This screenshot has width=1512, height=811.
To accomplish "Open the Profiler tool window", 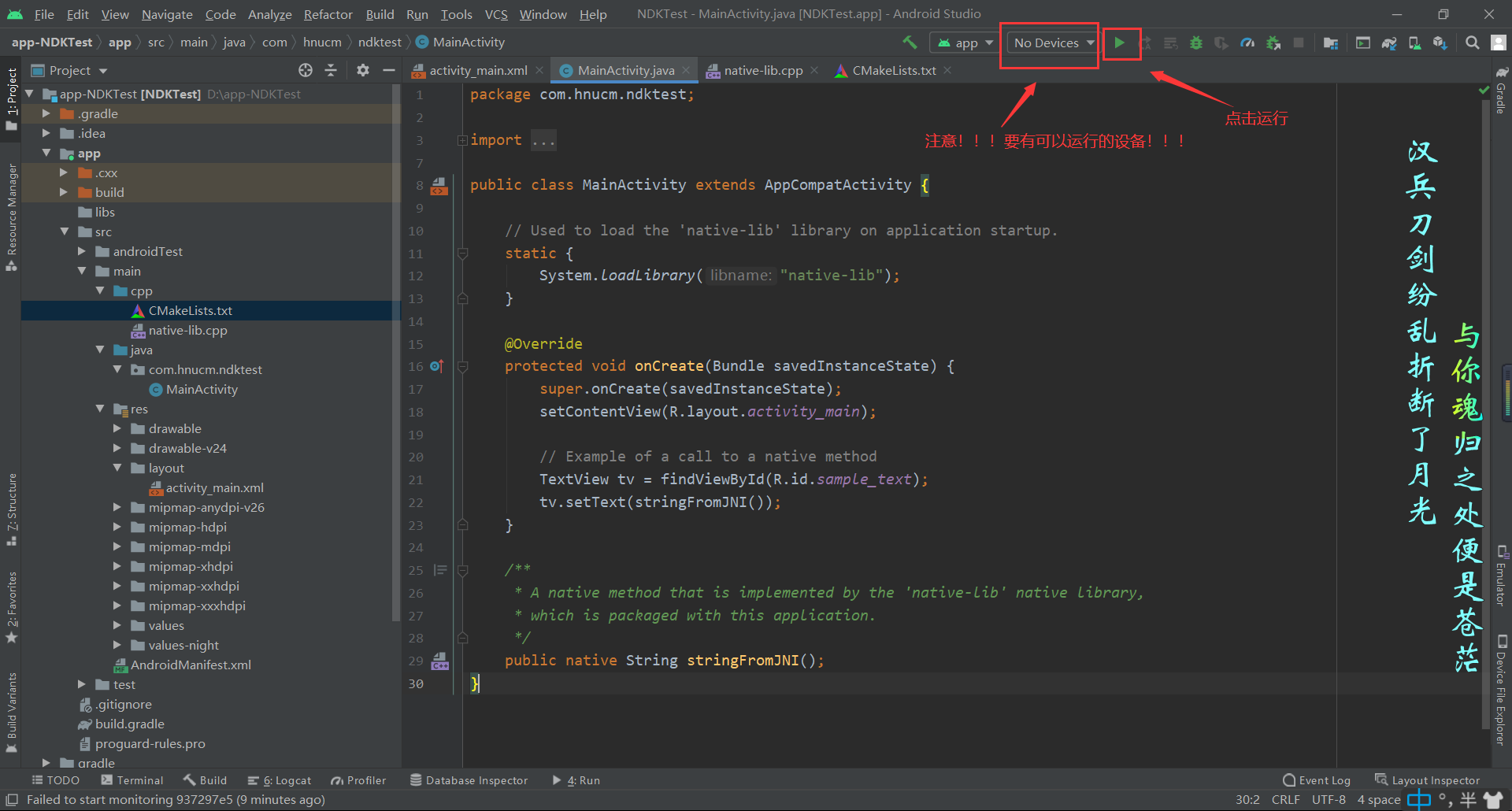I will click(x=359, y=780).
